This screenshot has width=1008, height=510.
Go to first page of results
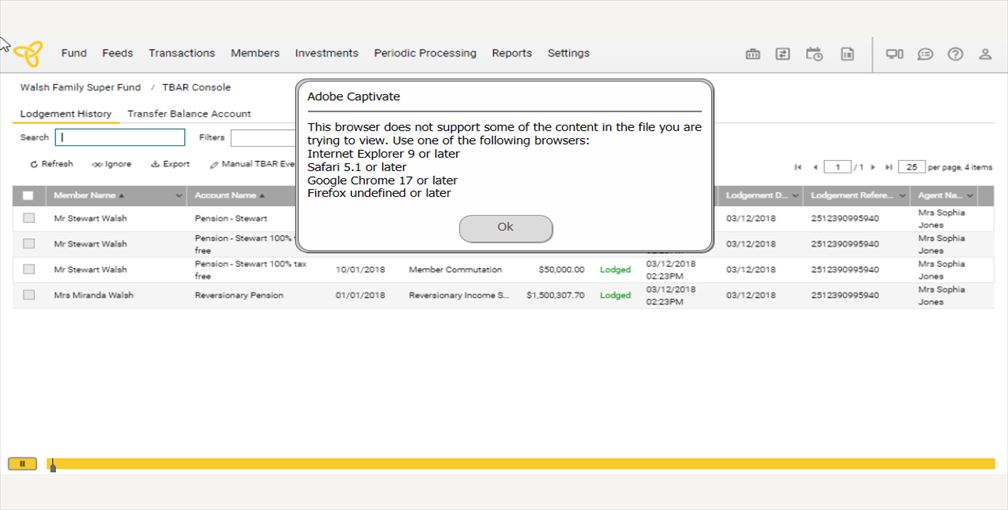[798, 167]
